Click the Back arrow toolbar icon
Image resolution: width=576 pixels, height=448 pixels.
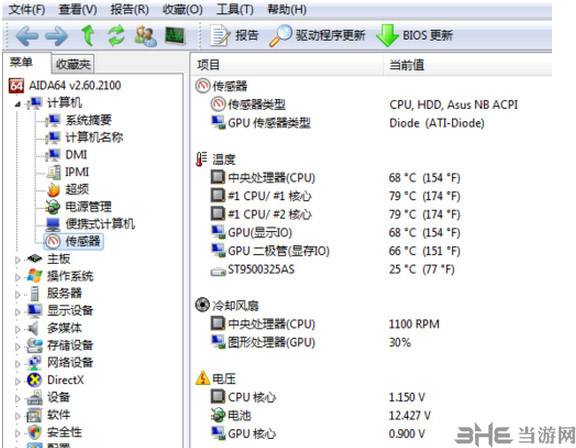[27, 36]
